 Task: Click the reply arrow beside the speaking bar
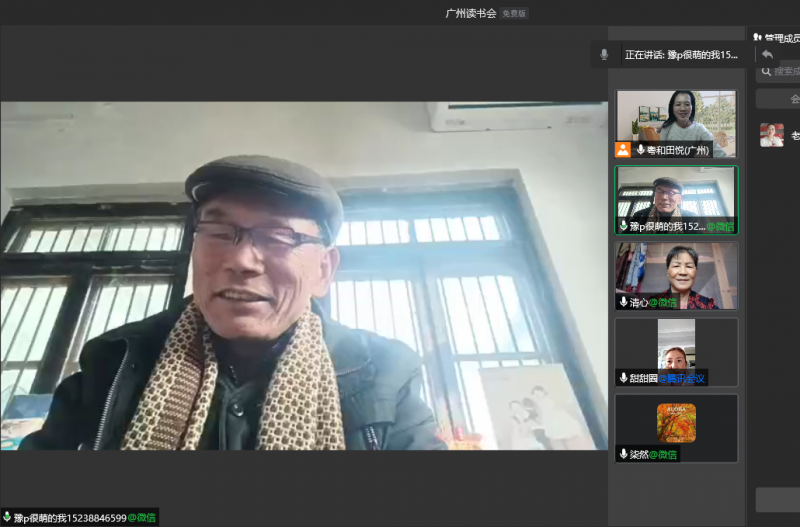coord(767,55)
